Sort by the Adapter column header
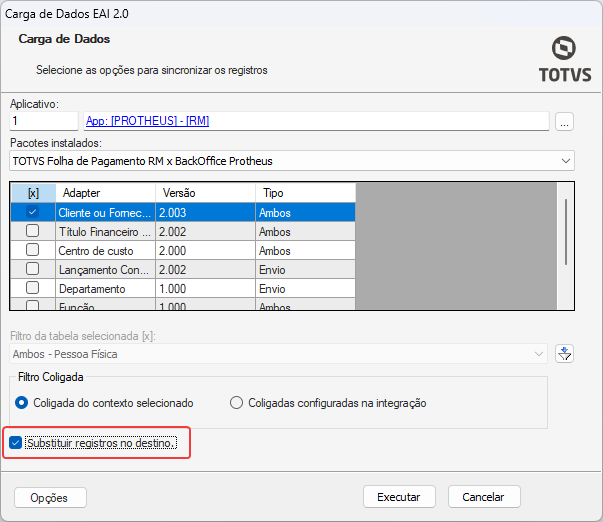603x522 pixels. click(x=106, y=193)
